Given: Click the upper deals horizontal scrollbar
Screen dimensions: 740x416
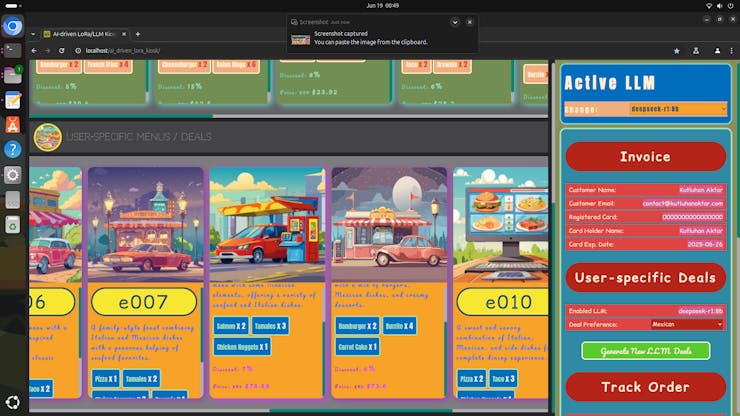Looking at the screenshot, I should pos(121,116).
